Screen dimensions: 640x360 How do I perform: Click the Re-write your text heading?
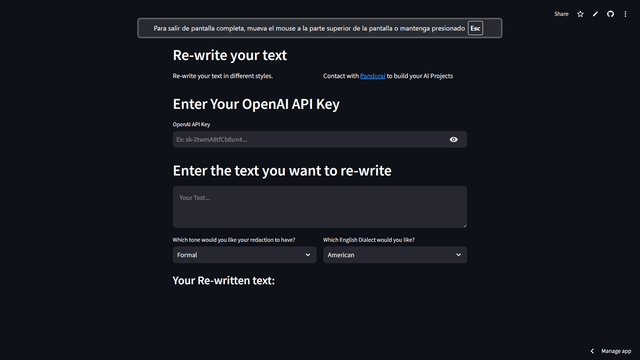[x=230, y=55]
